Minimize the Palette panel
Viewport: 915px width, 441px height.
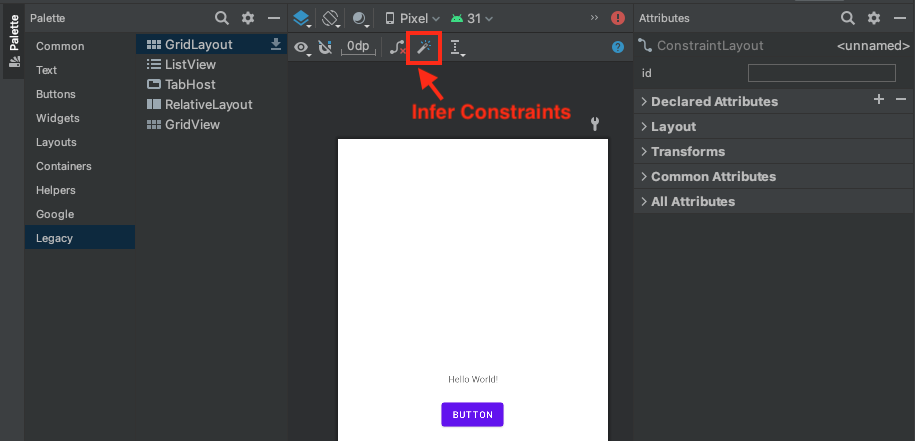click(274, 18)
